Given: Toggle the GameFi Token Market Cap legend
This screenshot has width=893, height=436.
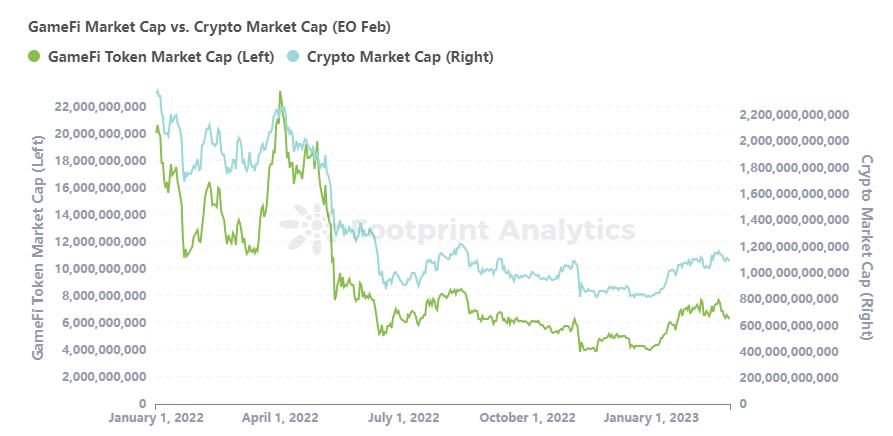Looking at the screenshot, I should 151,57.
